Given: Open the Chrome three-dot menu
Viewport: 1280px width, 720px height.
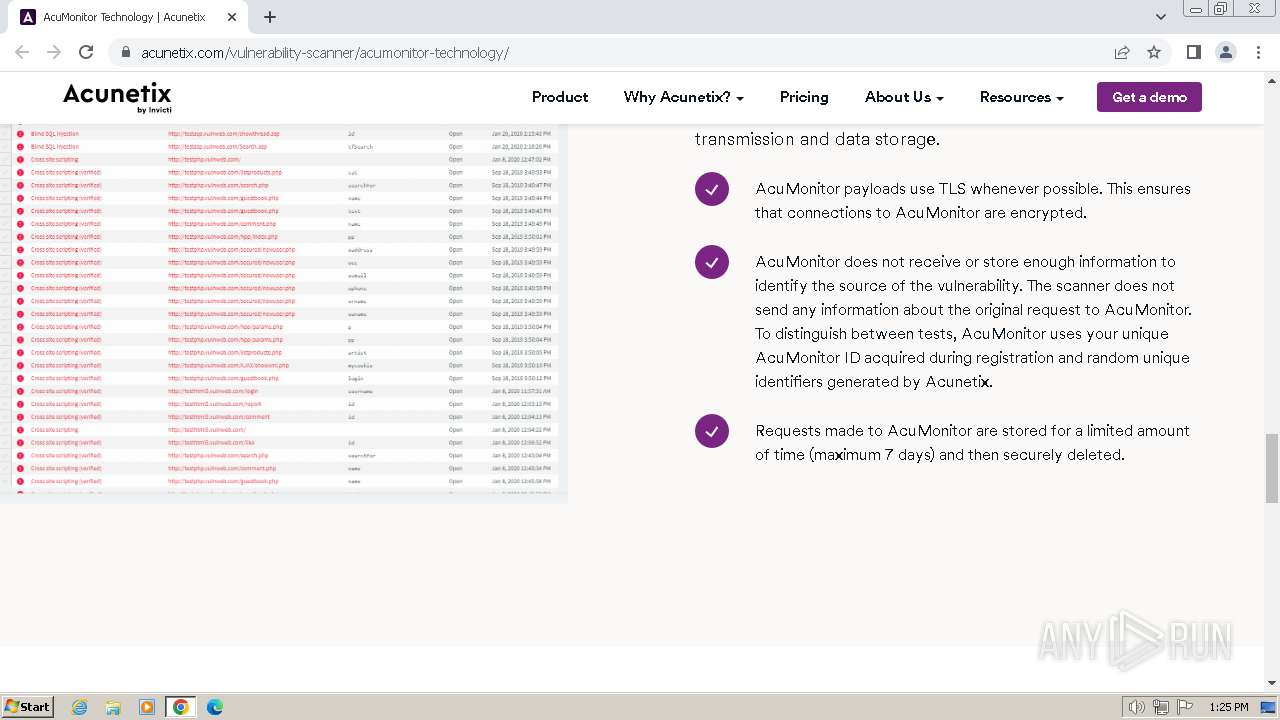Looking at the screenshot, I should (1257, 52).
